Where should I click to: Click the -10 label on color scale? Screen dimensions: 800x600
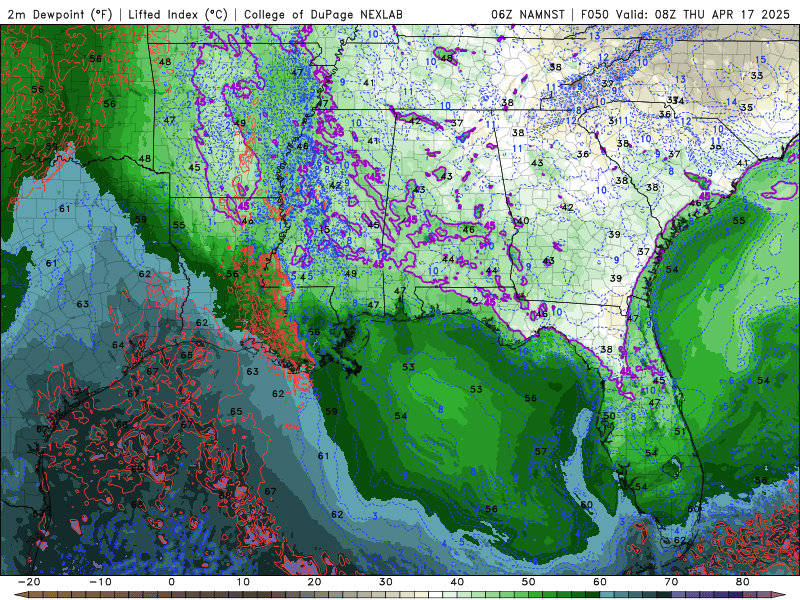tap(100, 582)
